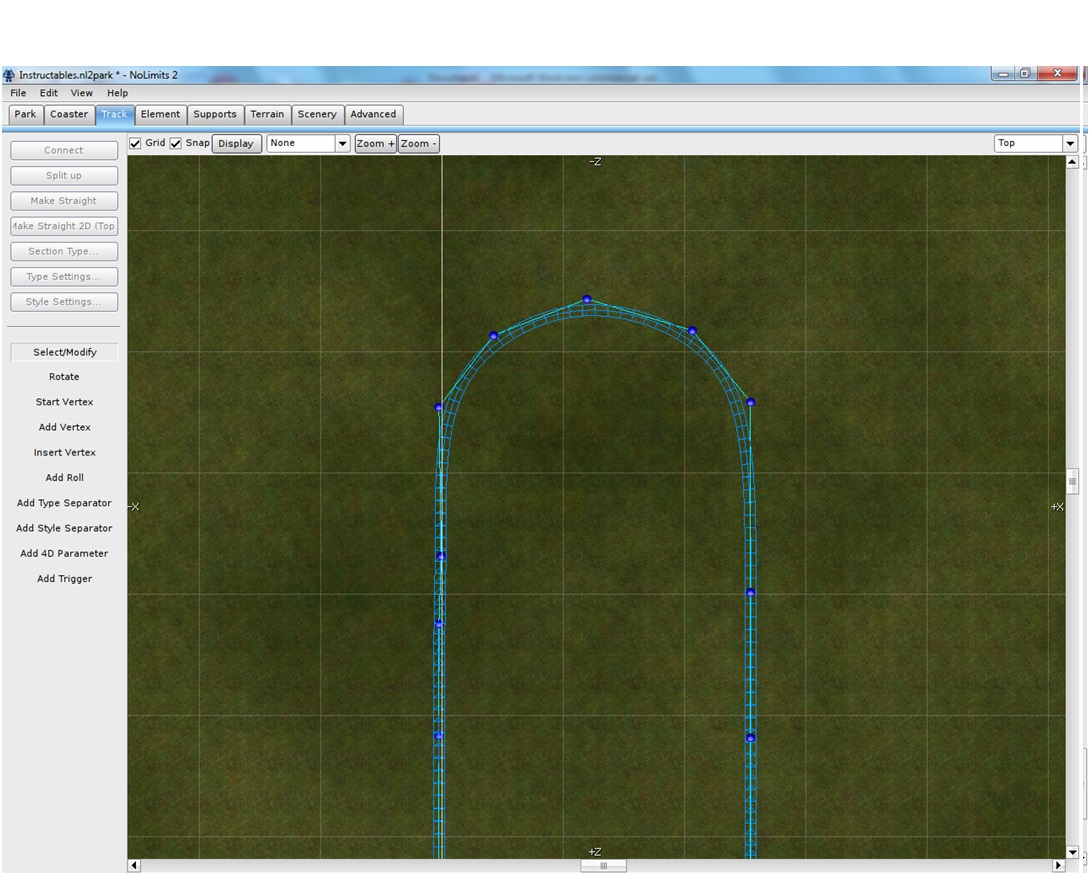Open the File menu

tap(17, 93)
